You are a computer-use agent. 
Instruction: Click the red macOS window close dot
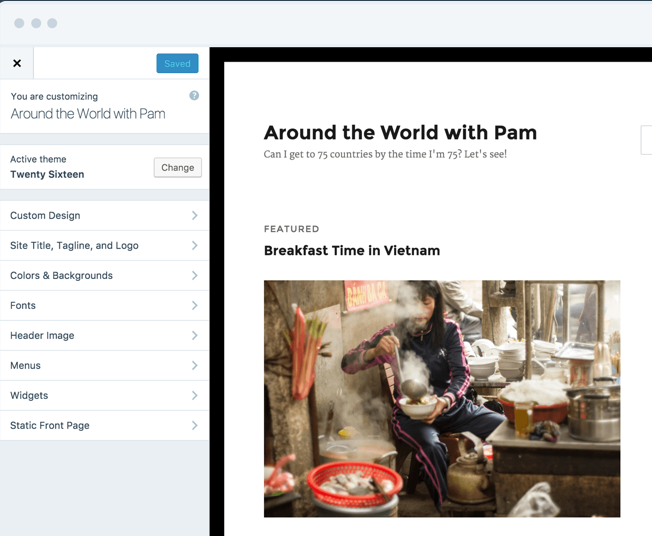(19, 23)
